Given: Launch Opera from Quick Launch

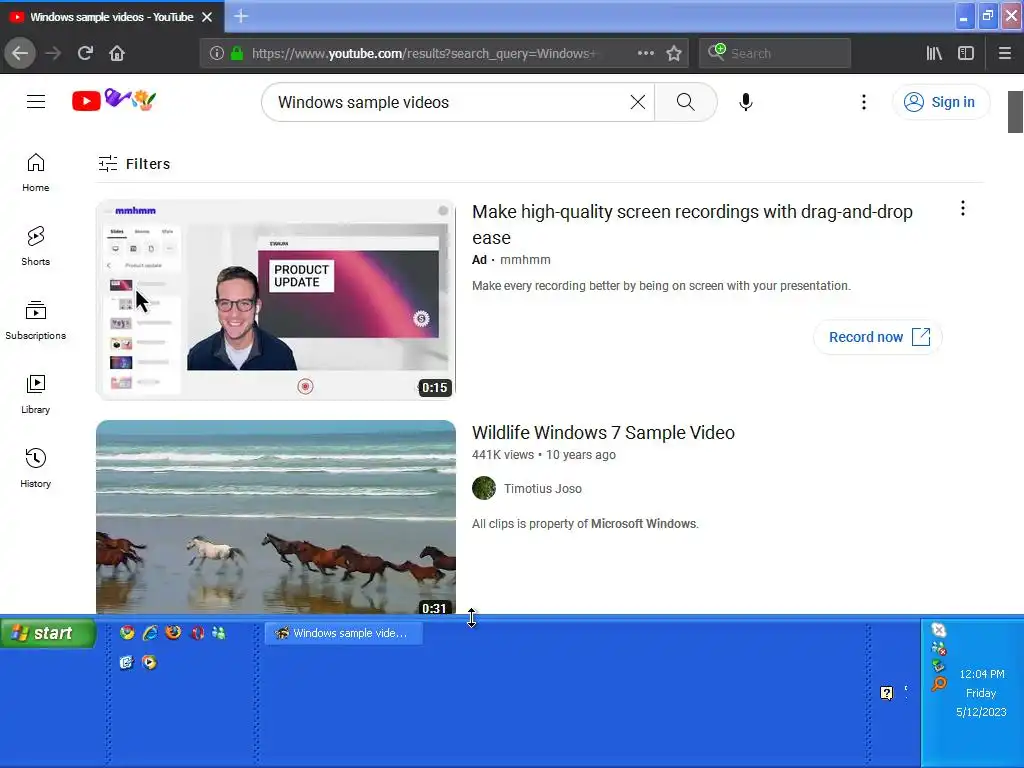Looking at the screenshot, I should [x=197, y=632].
